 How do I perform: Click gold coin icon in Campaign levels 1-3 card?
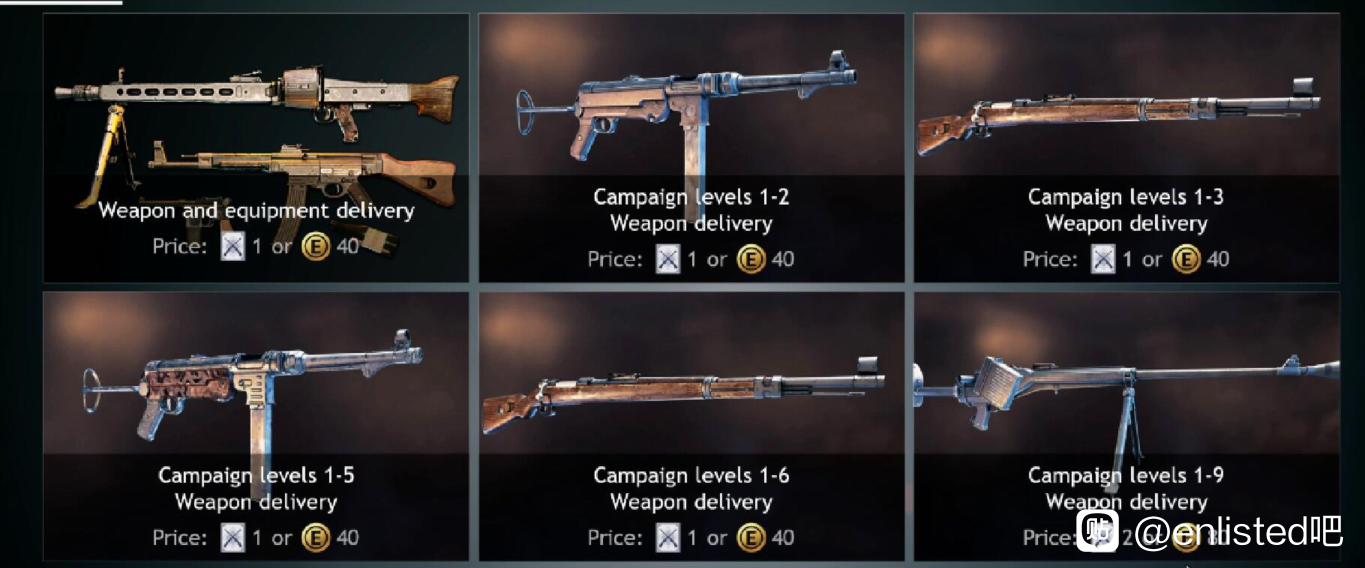[x=1186, y=260]
